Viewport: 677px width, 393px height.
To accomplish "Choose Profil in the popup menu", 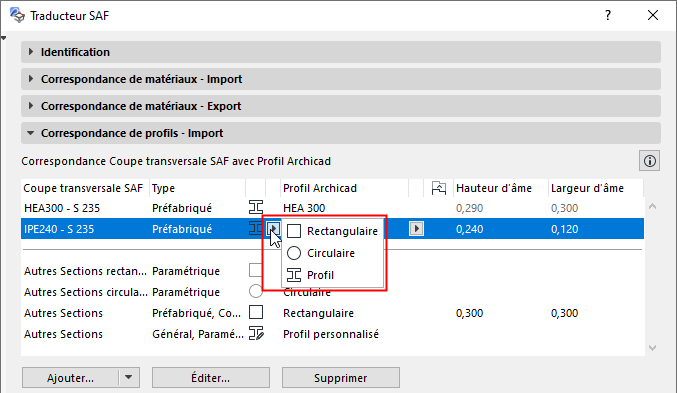I will point(332,275).
